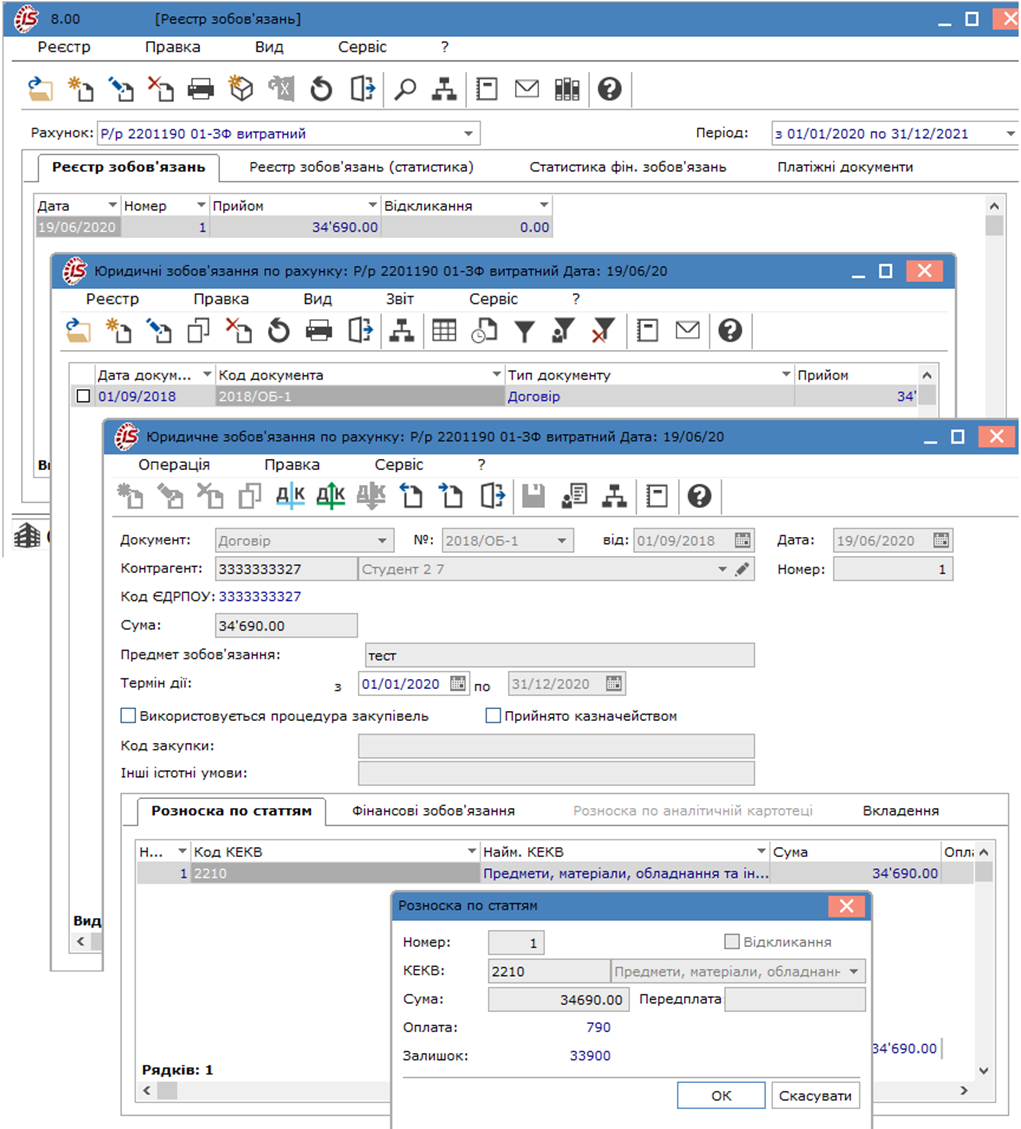The height and width of the screenshot is (1129, 1021).
Task: Click the green ДК posting icon
Action: point(330,496)
